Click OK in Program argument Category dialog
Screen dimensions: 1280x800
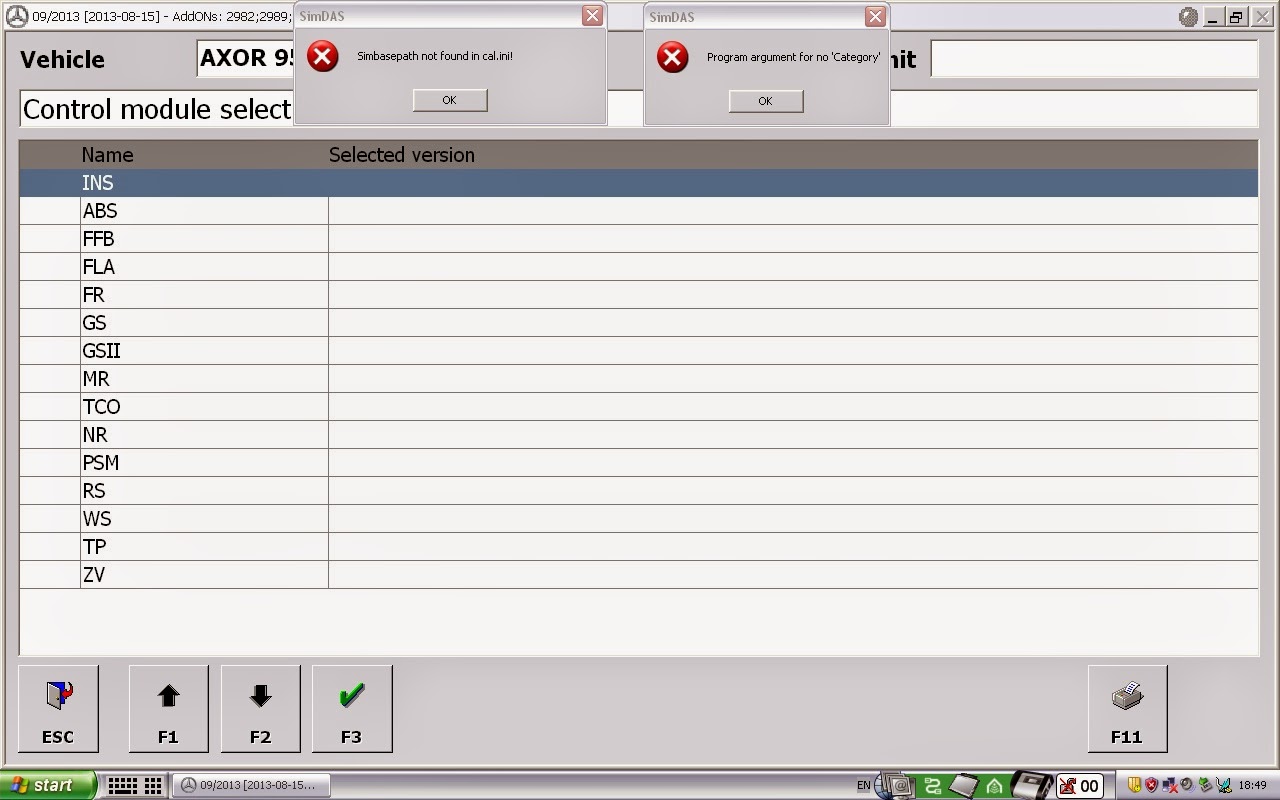[765, 101]
